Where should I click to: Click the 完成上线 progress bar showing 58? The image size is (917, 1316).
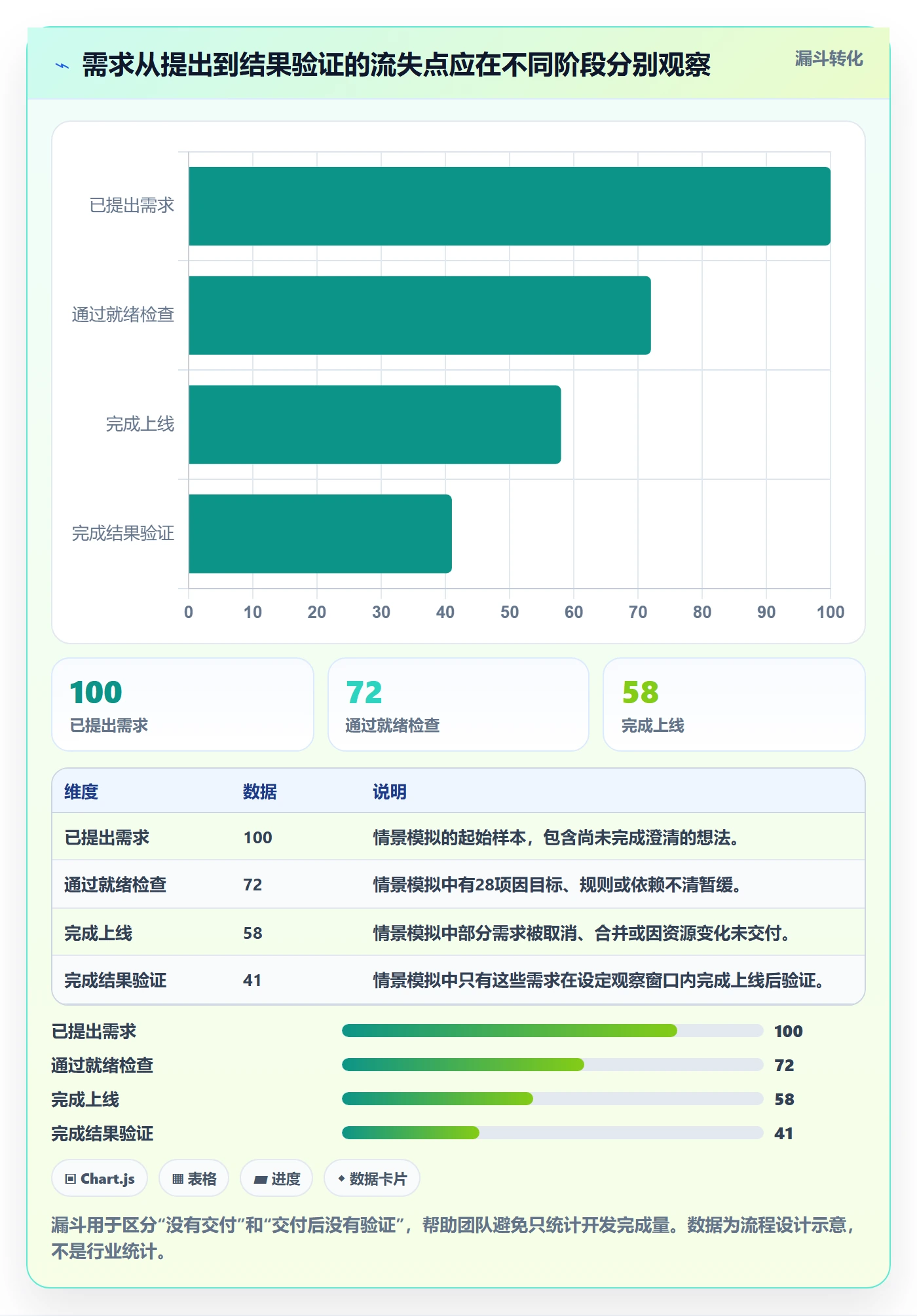tap(552, 1099)
